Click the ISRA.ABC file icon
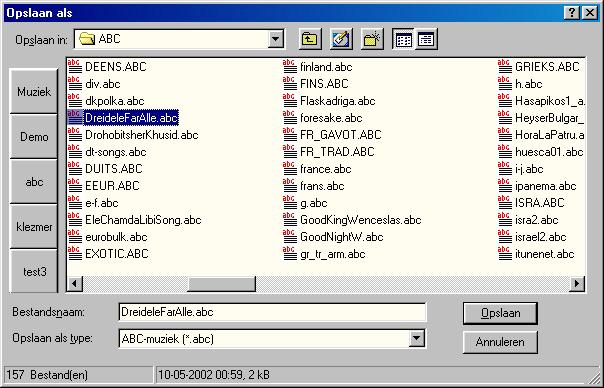 point(505,203)
